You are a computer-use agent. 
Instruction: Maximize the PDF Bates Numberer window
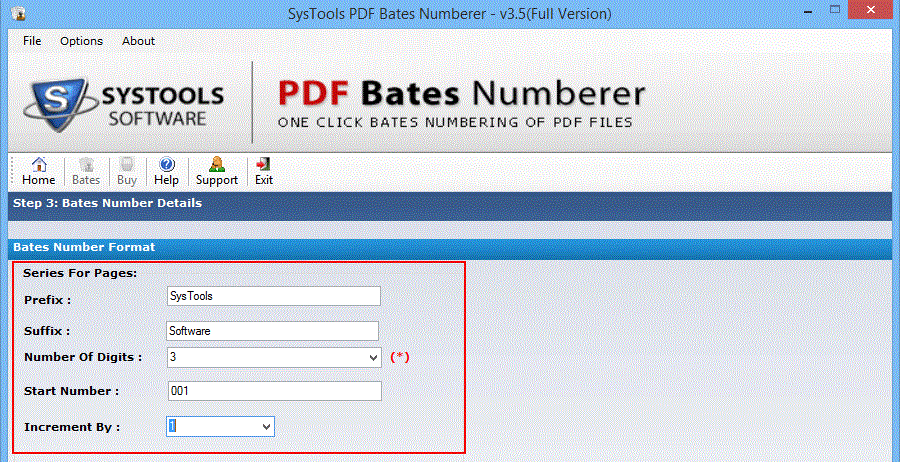[835, 10]
